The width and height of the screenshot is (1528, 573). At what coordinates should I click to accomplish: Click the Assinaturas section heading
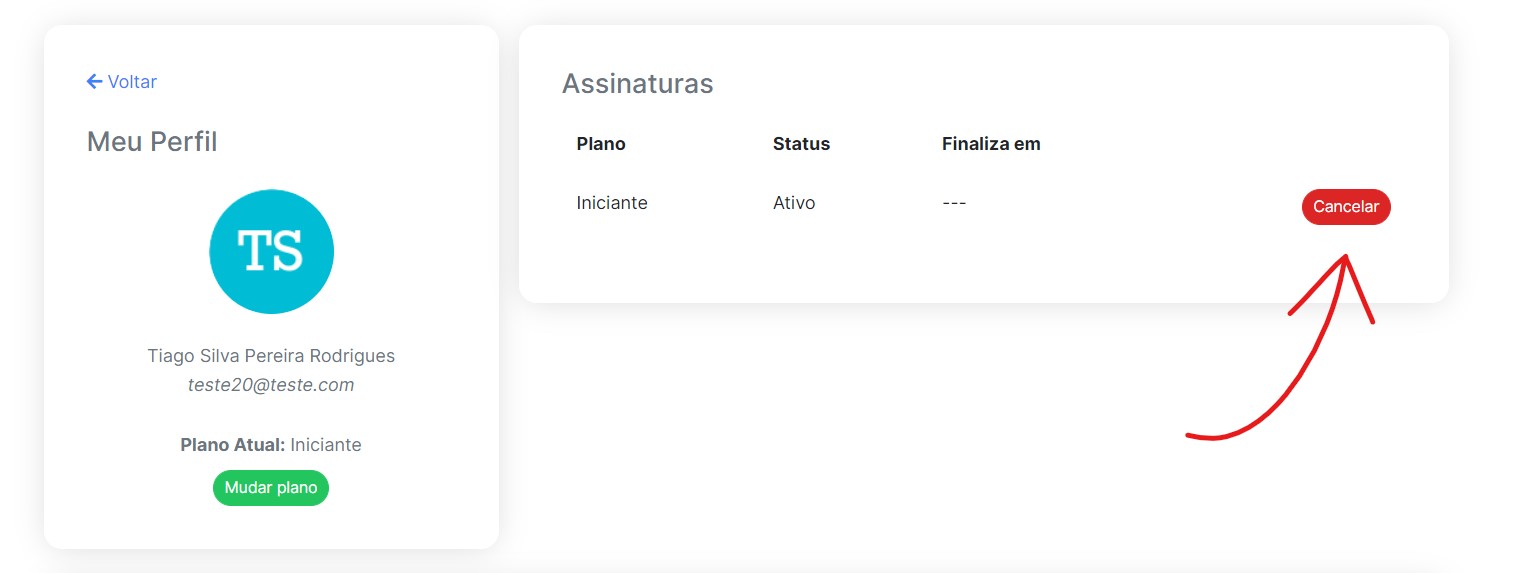point(638,84)
